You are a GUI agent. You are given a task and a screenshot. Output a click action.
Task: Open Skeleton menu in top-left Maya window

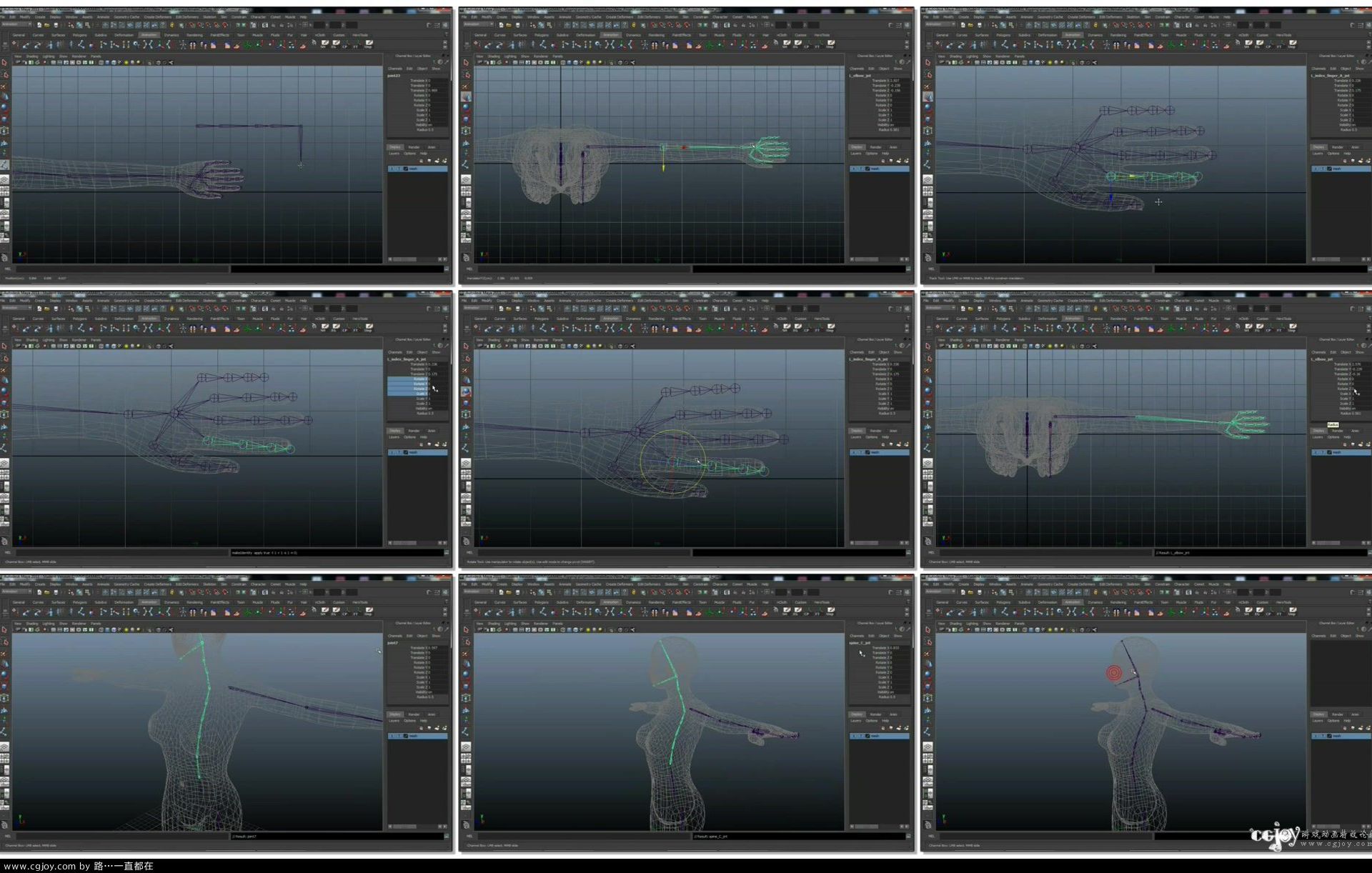pos(209,17)
